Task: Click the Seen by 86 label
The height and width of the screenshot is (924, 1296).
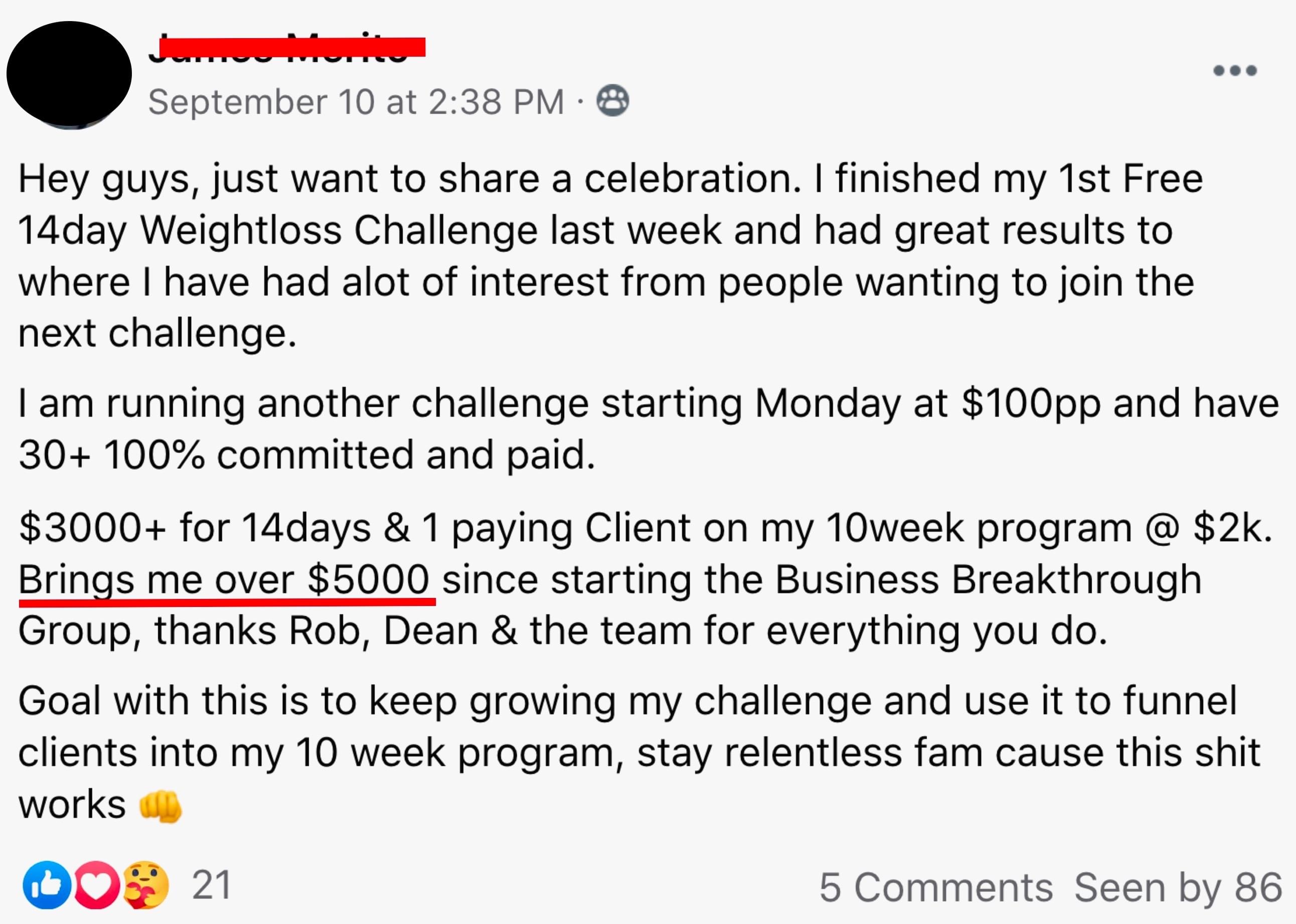Action: click(1178, 887)
